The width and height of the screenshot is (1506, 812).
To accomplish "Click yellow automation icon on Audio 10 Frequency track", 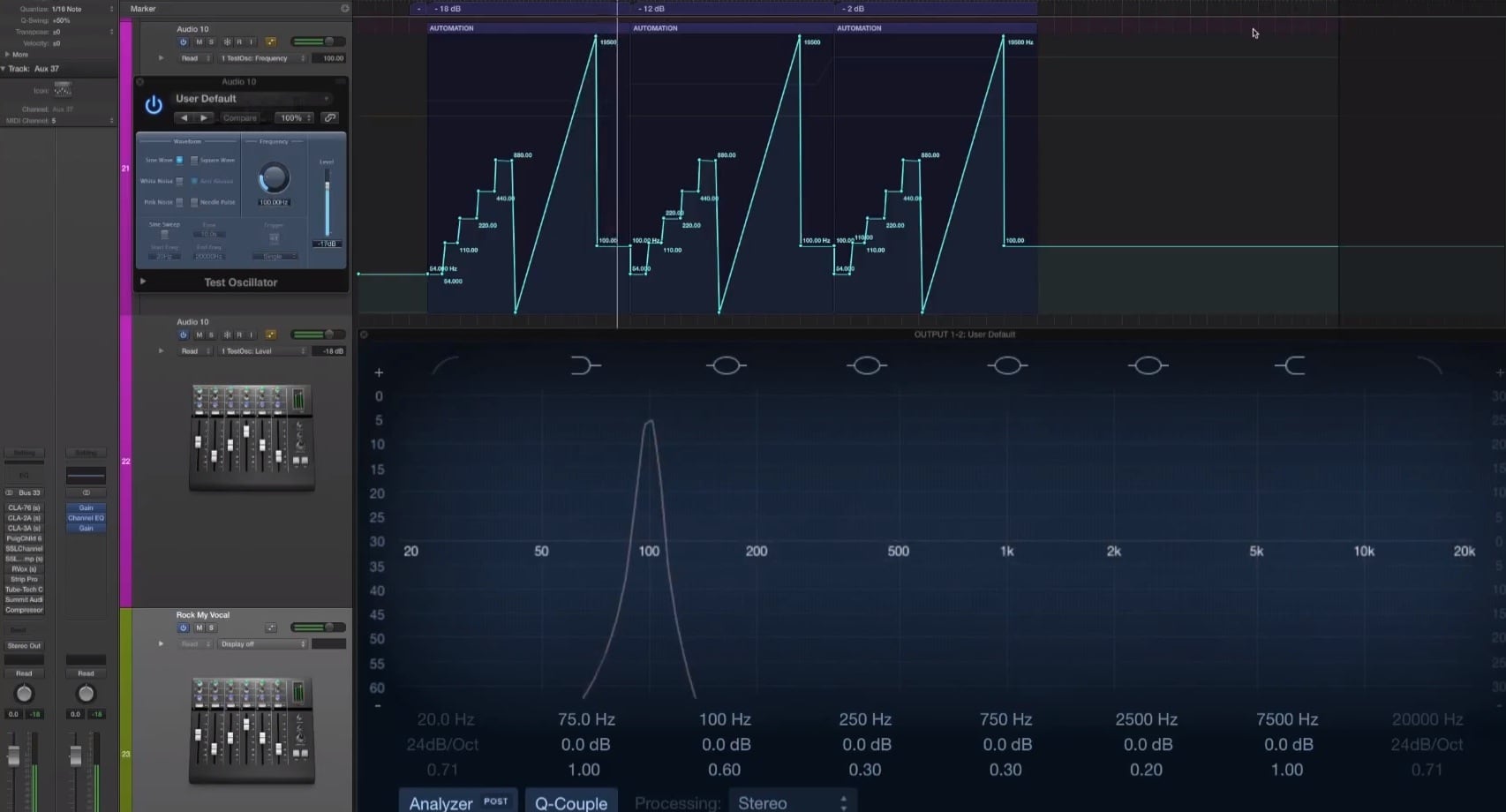I will [x=271, y=41].
